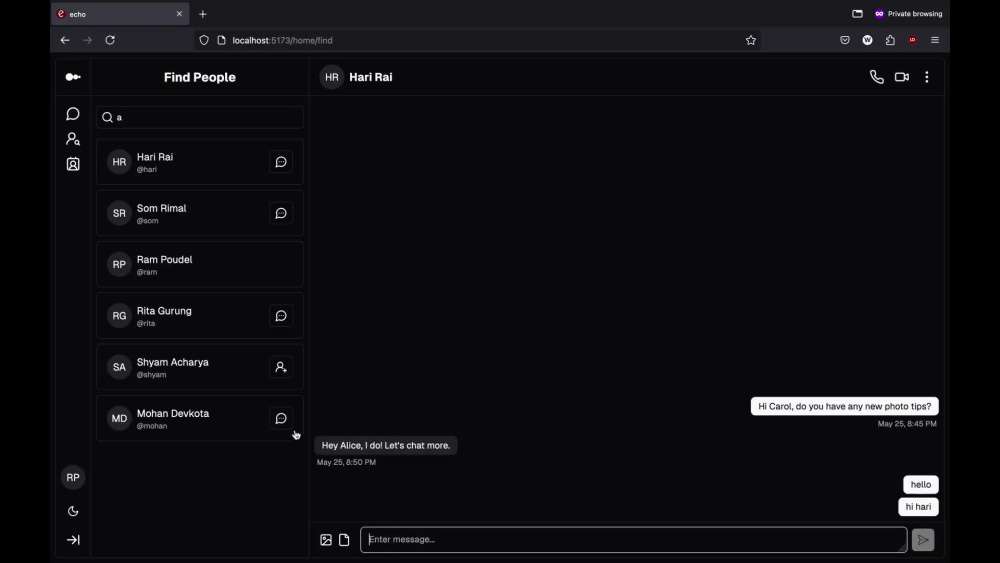Log out using the arrow exit icon
The image size is (1000, 563).
pos(73,540)
